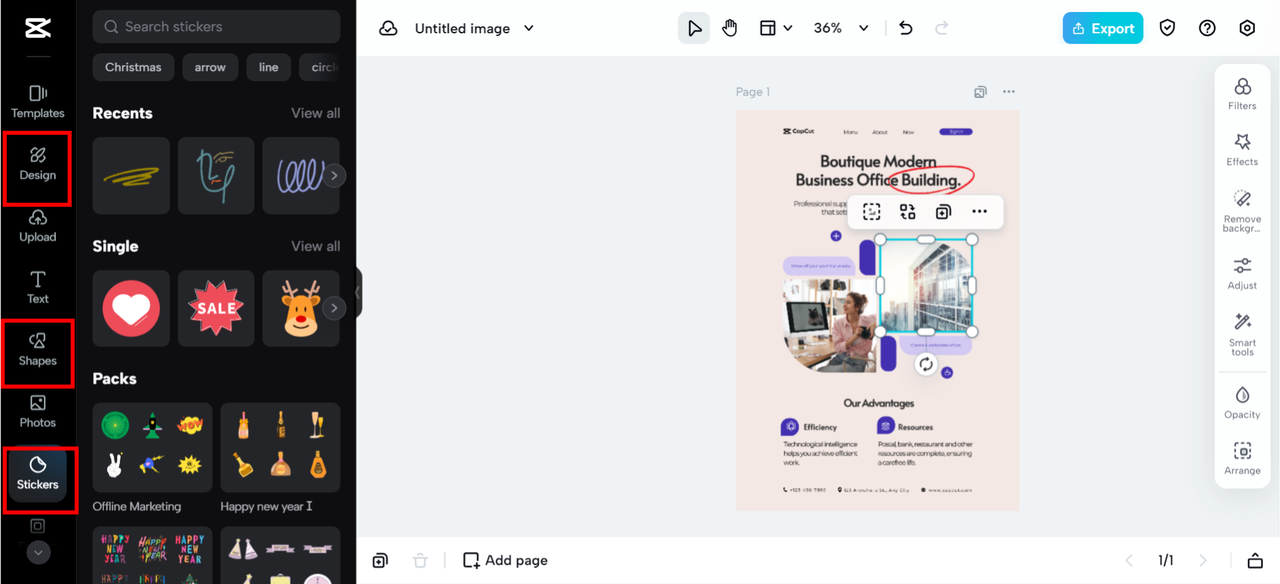The height and width of the screenshot is (584, 1280).
Task: Undo the last action
Action: click(906, 28)
